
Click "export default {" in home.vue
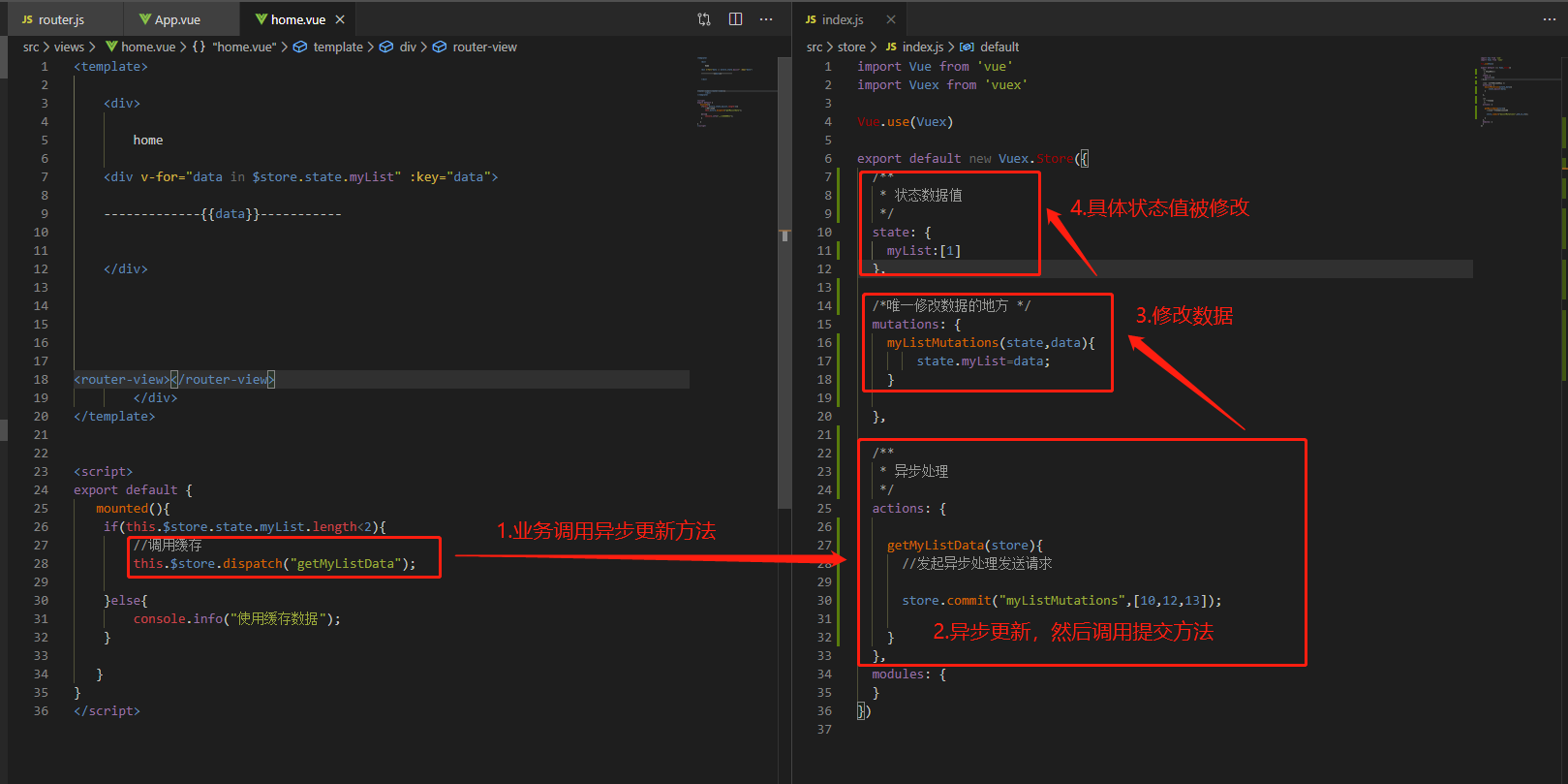tap(133, 490)
